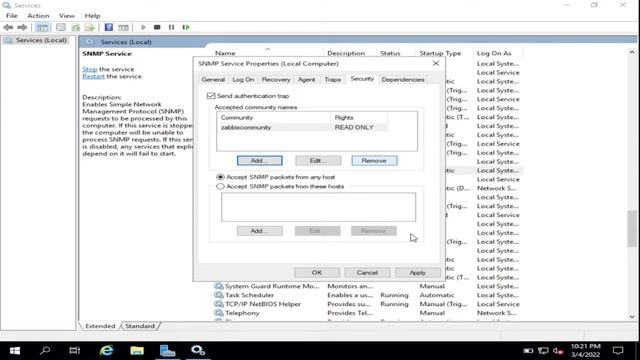This screenshot has width=640, height=360.
Task: Click the volume tray icon
Action: click(x=558, y=351)
